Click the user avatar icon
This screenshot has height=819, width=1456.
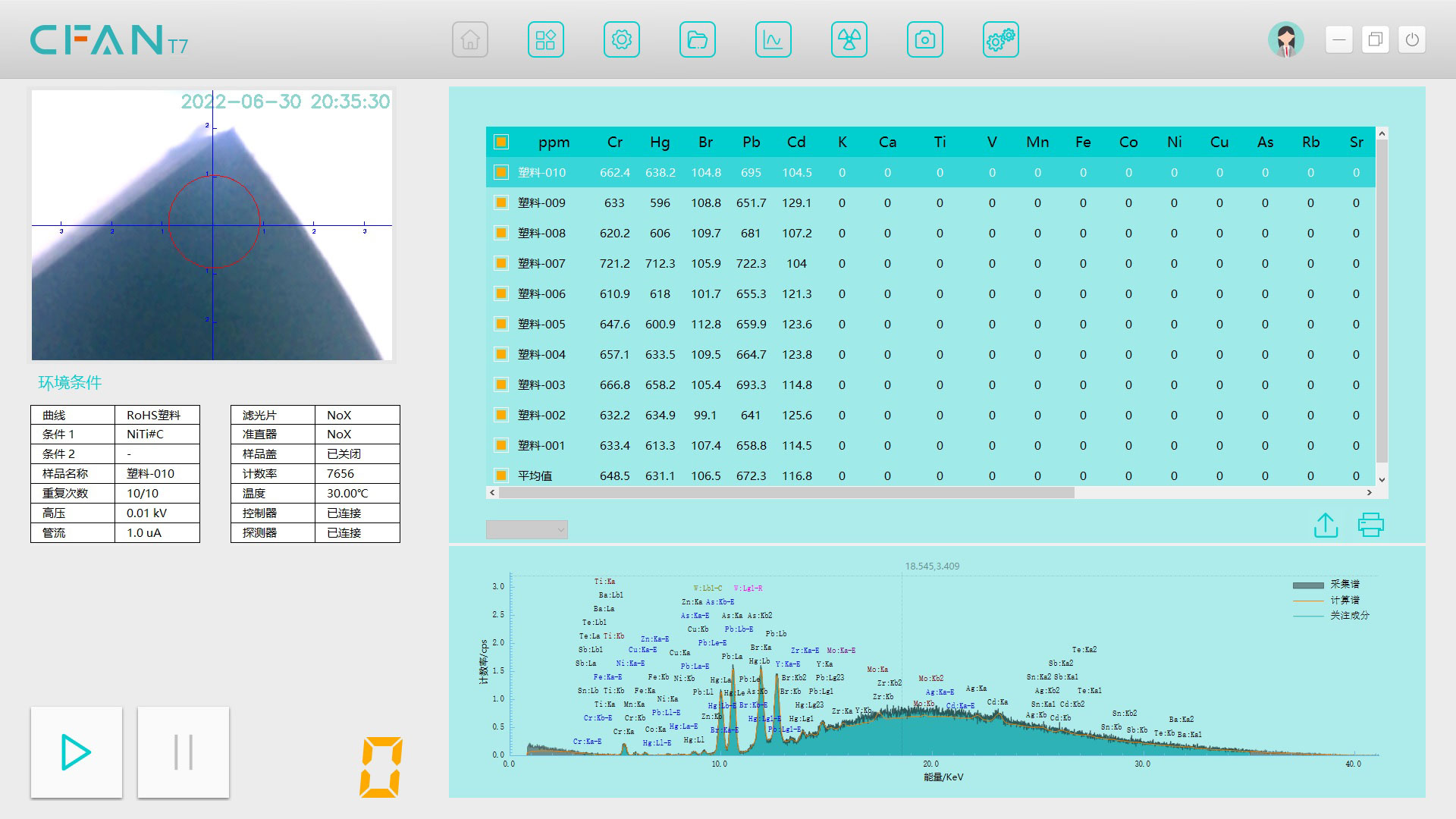1286,39
